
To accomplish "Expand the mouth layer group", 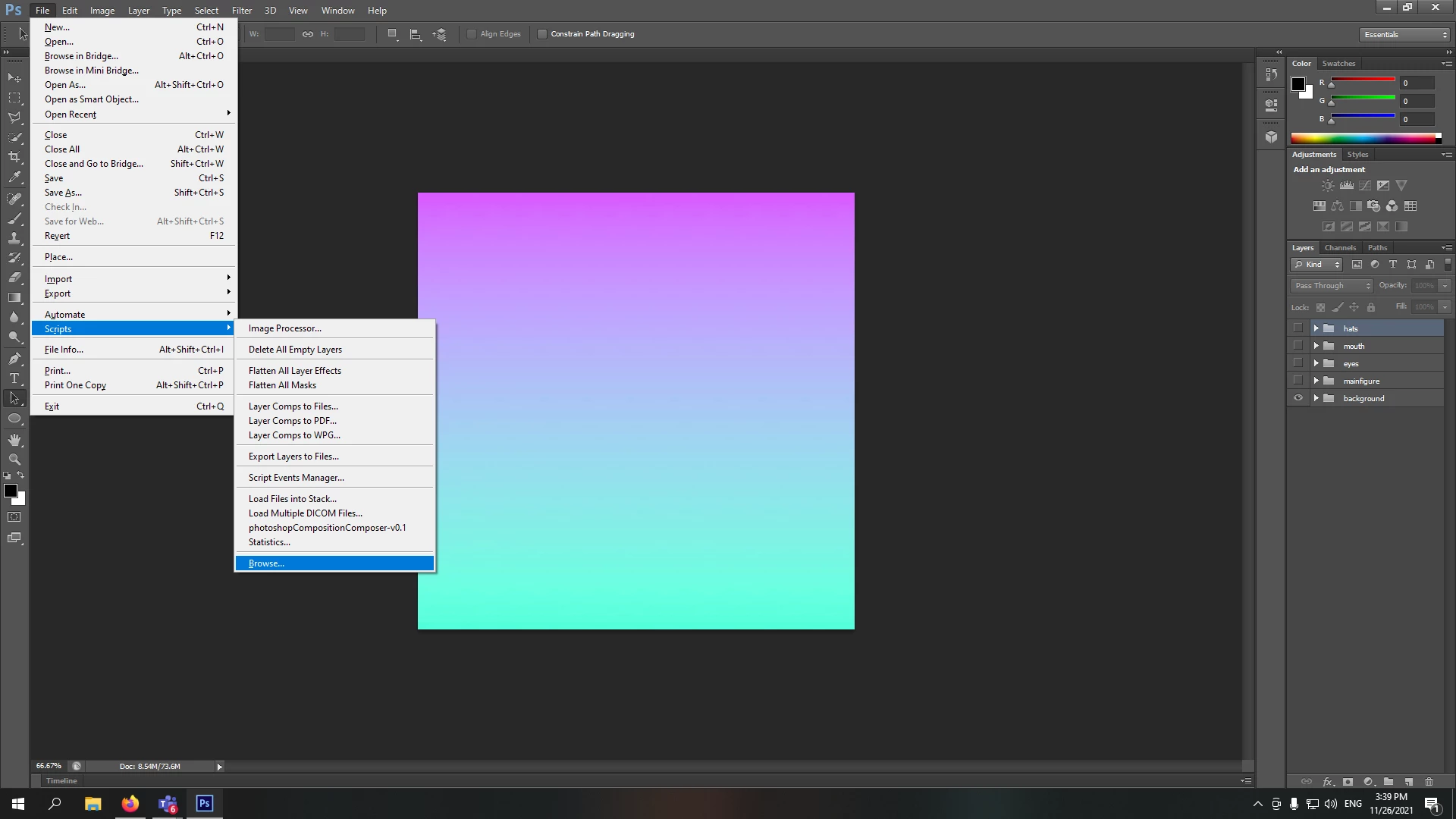I will pos(1316,346).
